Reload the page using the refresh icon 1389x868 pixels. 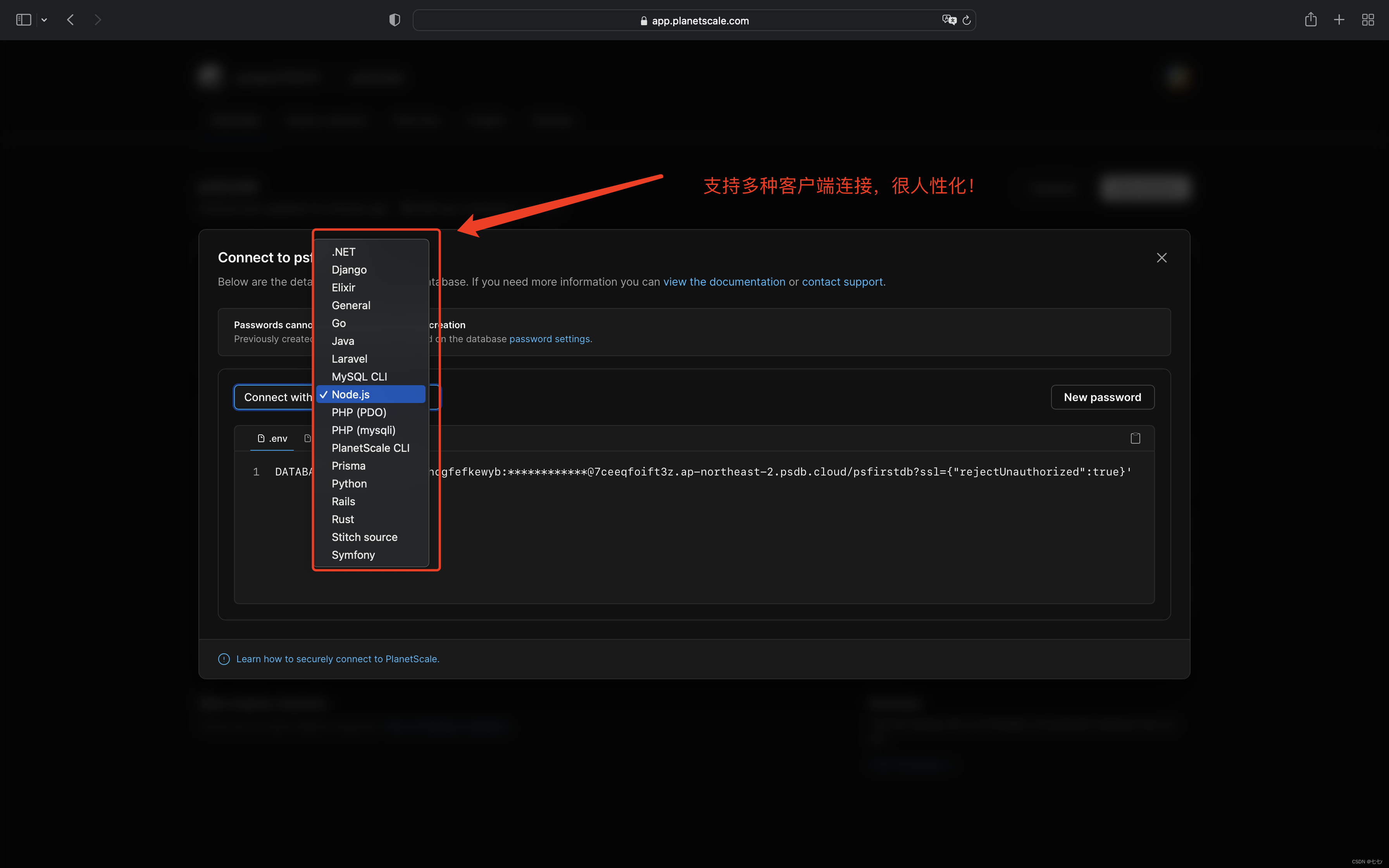point(967,21)
